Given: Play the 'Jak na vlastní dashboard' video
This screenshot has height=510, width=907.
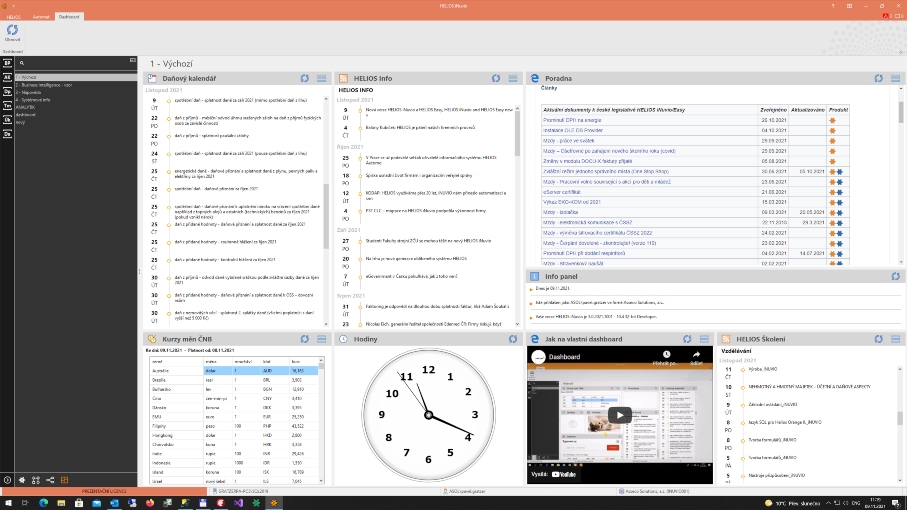Looking at the screenshot, I should pyautogui.click(x=618, y=415).
